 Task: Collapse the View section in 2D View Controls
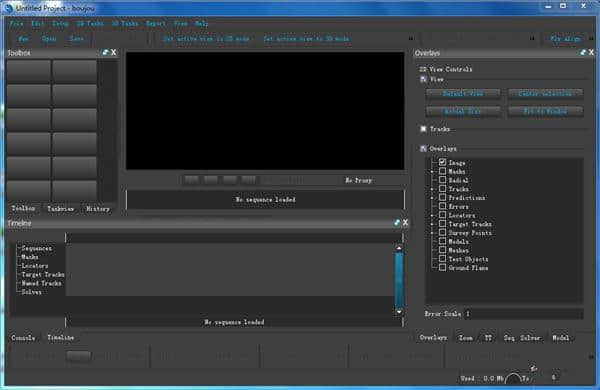click(423, 79)
